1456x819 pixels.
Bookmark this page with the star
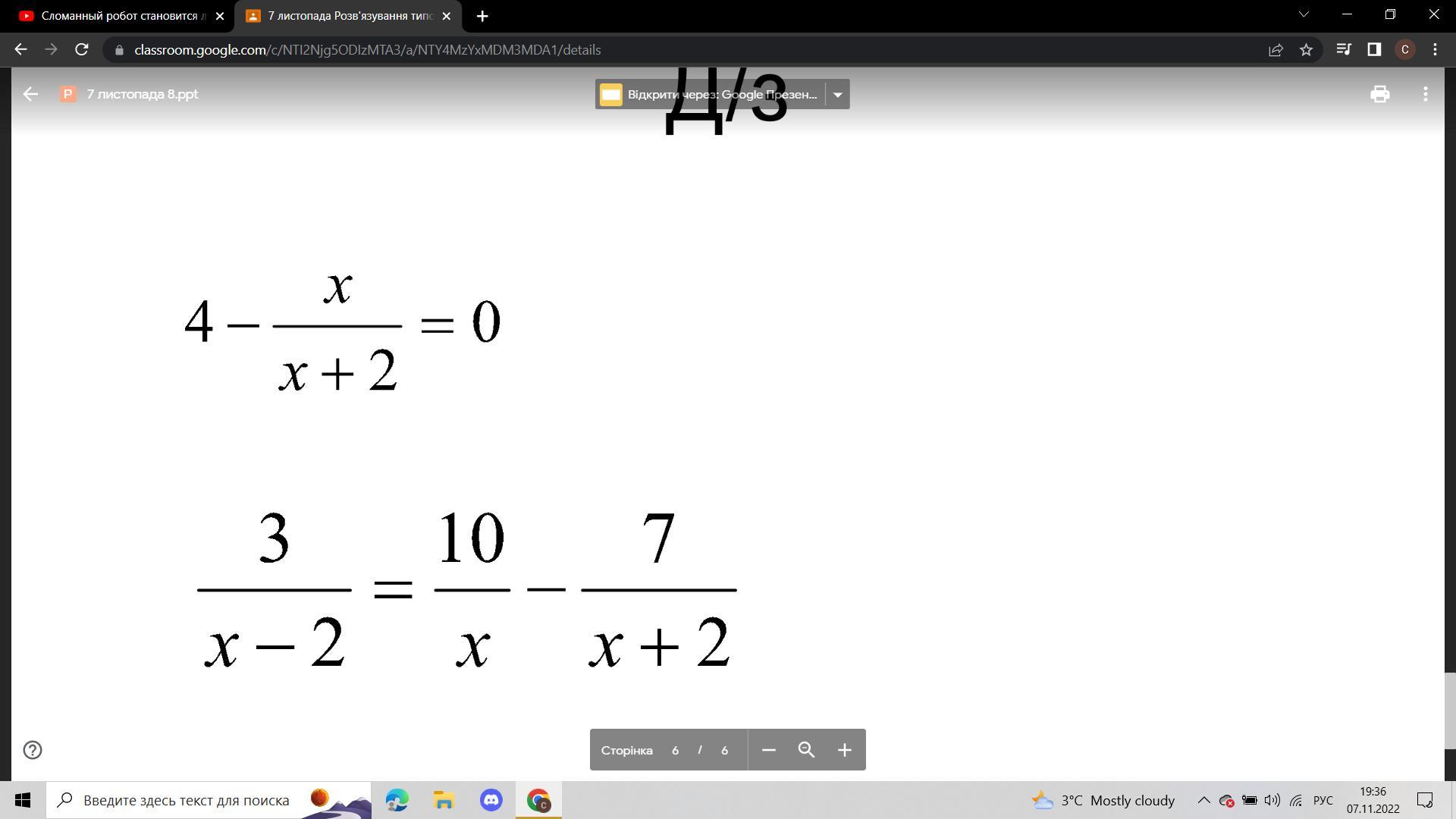(1306, 50)
